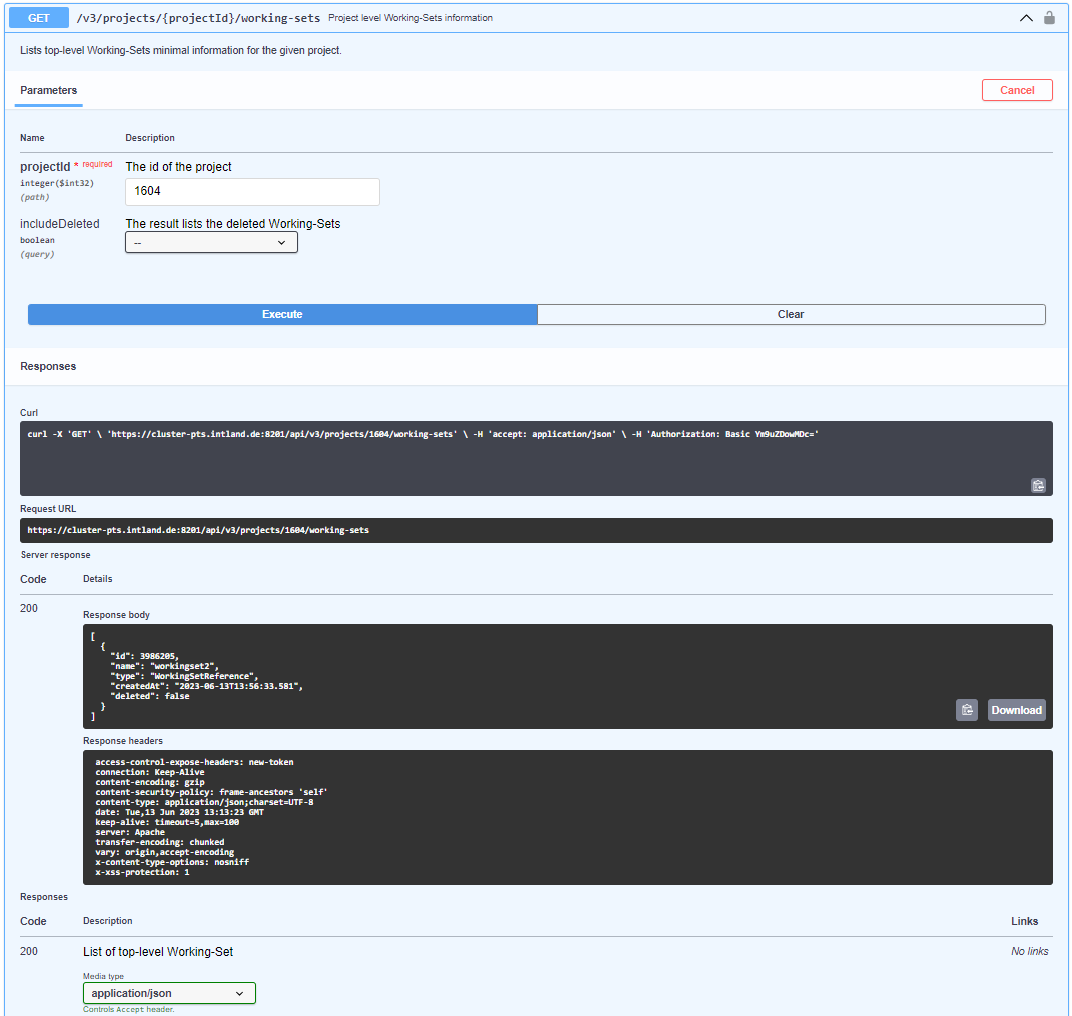Viewport: 1072px width, 1016px height.
Task: Click the vary header line
Action: pyautogui.click(x=165, y=853)
